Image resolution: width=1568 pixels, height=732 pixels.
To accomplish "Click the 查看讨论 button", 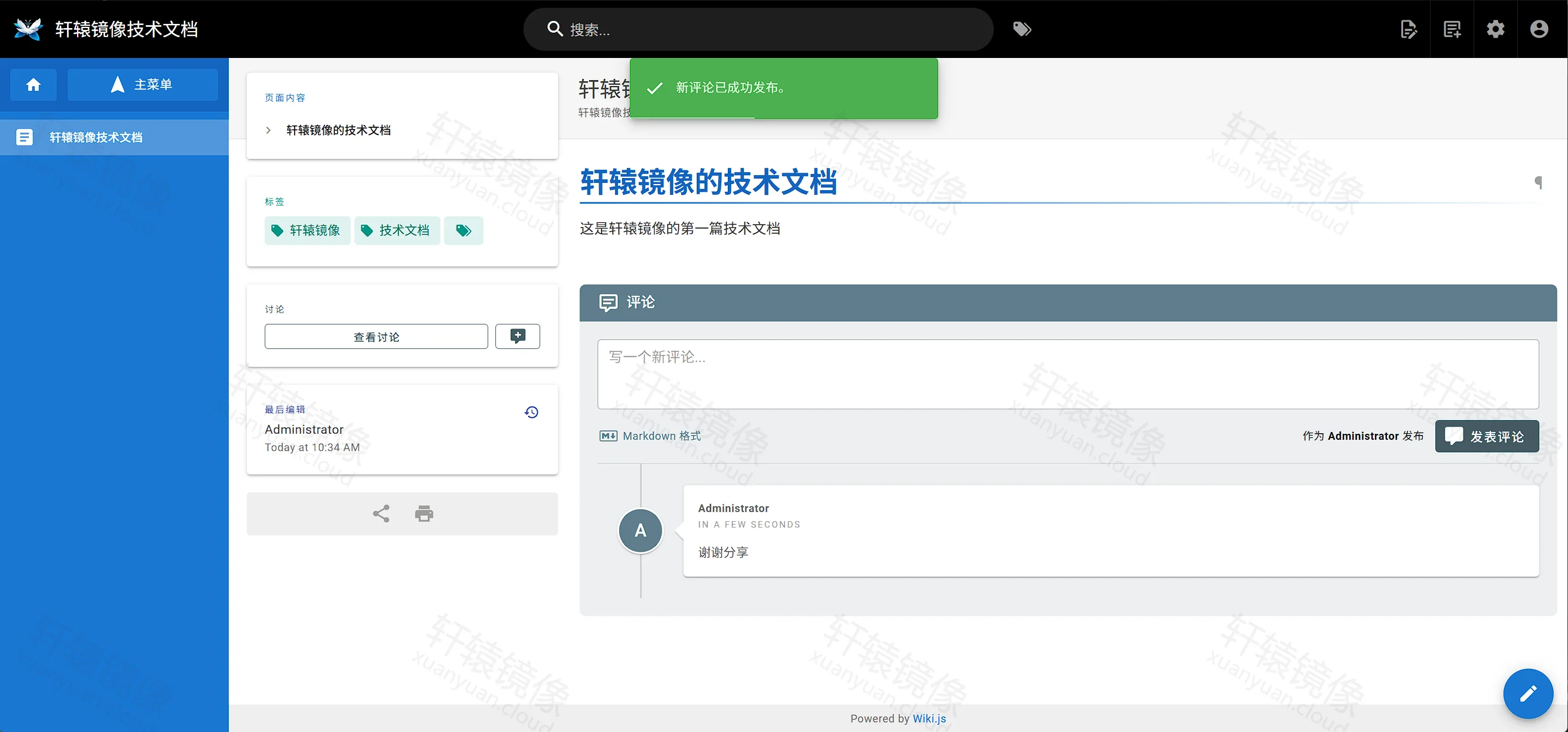I will point(376,336).
